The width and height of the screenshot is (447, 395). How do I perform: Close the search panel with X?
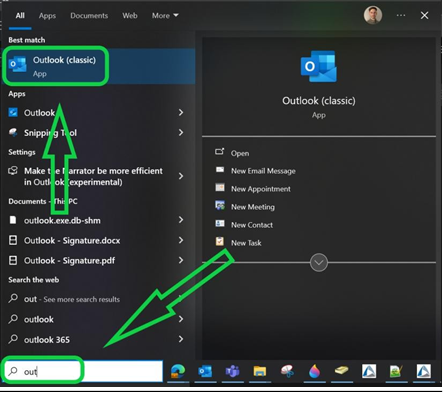[424, 15]
